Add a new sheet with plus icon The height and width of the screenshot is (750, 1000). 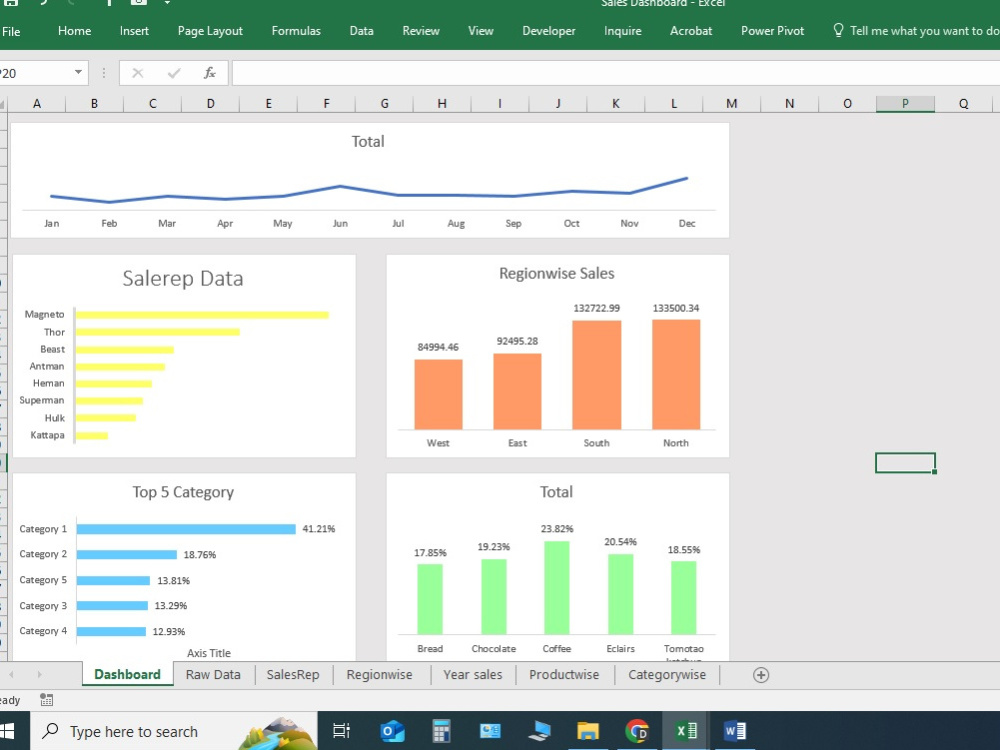click(761, 675)
